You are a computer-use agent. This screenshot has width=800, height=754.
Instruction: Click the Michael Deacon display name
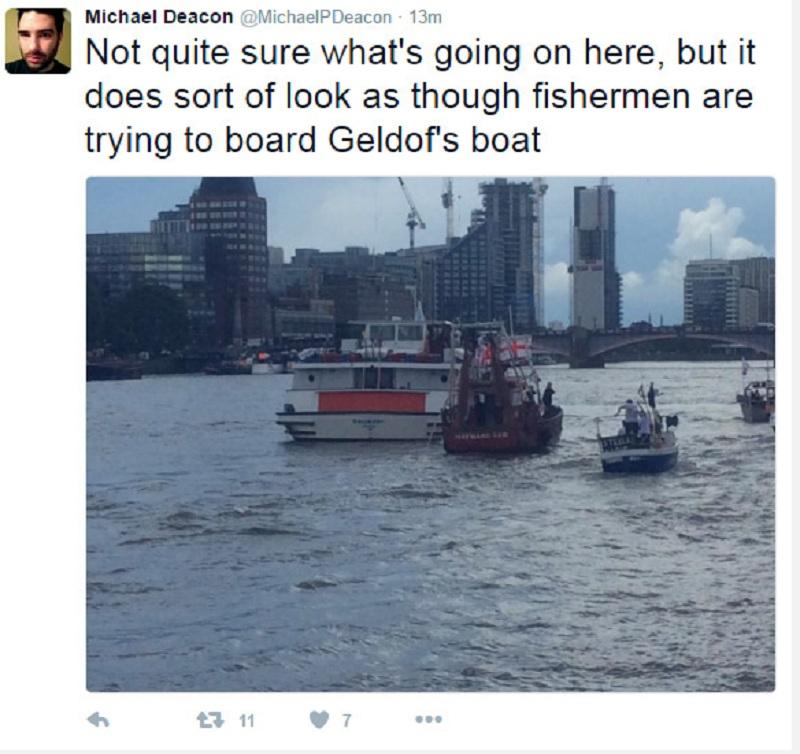[159, 17]
